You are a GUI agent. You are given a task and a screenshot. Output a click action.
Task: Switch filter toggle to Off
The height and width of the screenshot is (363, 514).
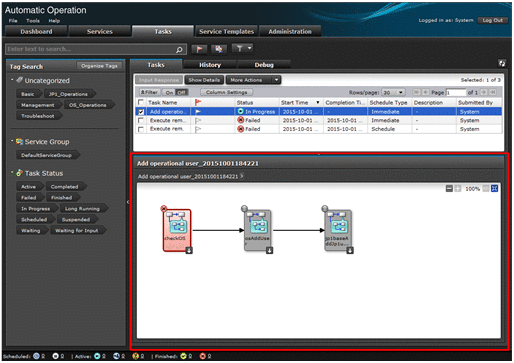[x=181, y=92]
